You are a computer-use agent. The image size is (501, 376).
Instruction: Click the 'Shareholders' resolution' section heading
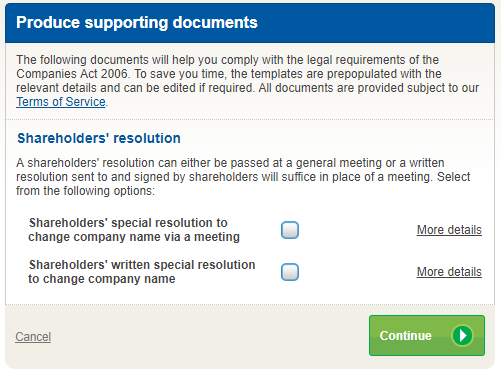click(99, 138)
